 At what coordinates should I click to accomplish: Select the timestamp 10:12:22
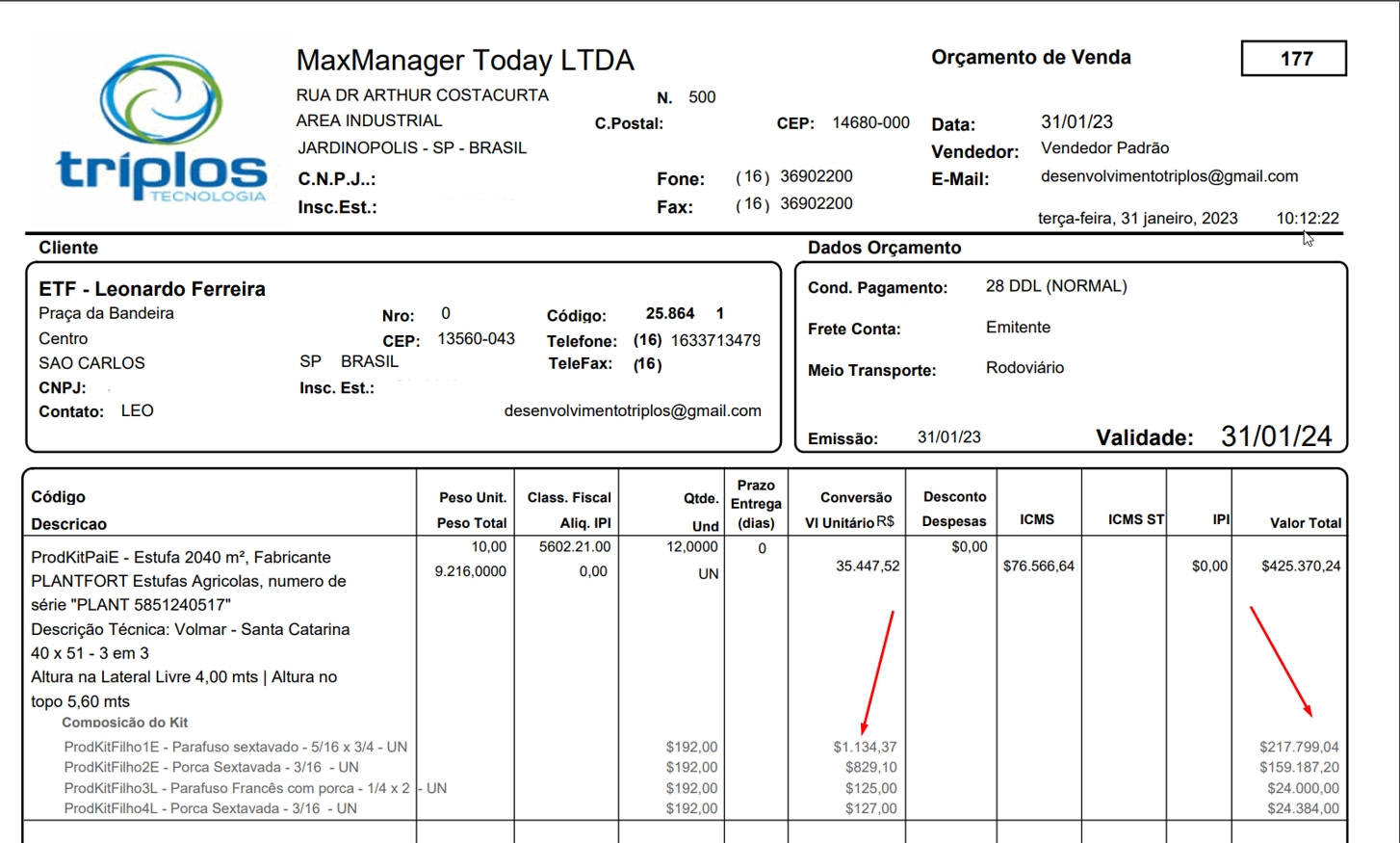pos(1308,219)
